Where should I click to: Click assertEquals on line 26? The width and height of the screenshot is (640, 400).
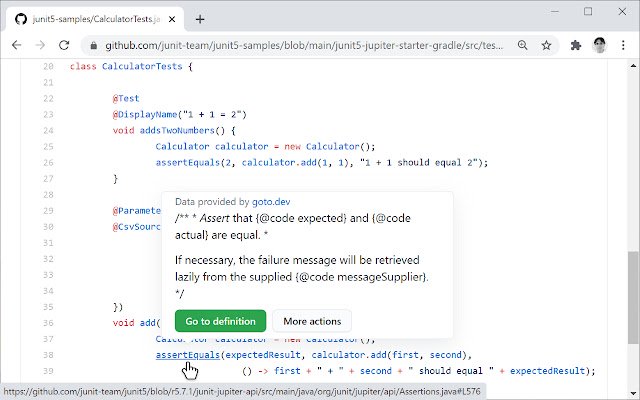click(188, 162)
